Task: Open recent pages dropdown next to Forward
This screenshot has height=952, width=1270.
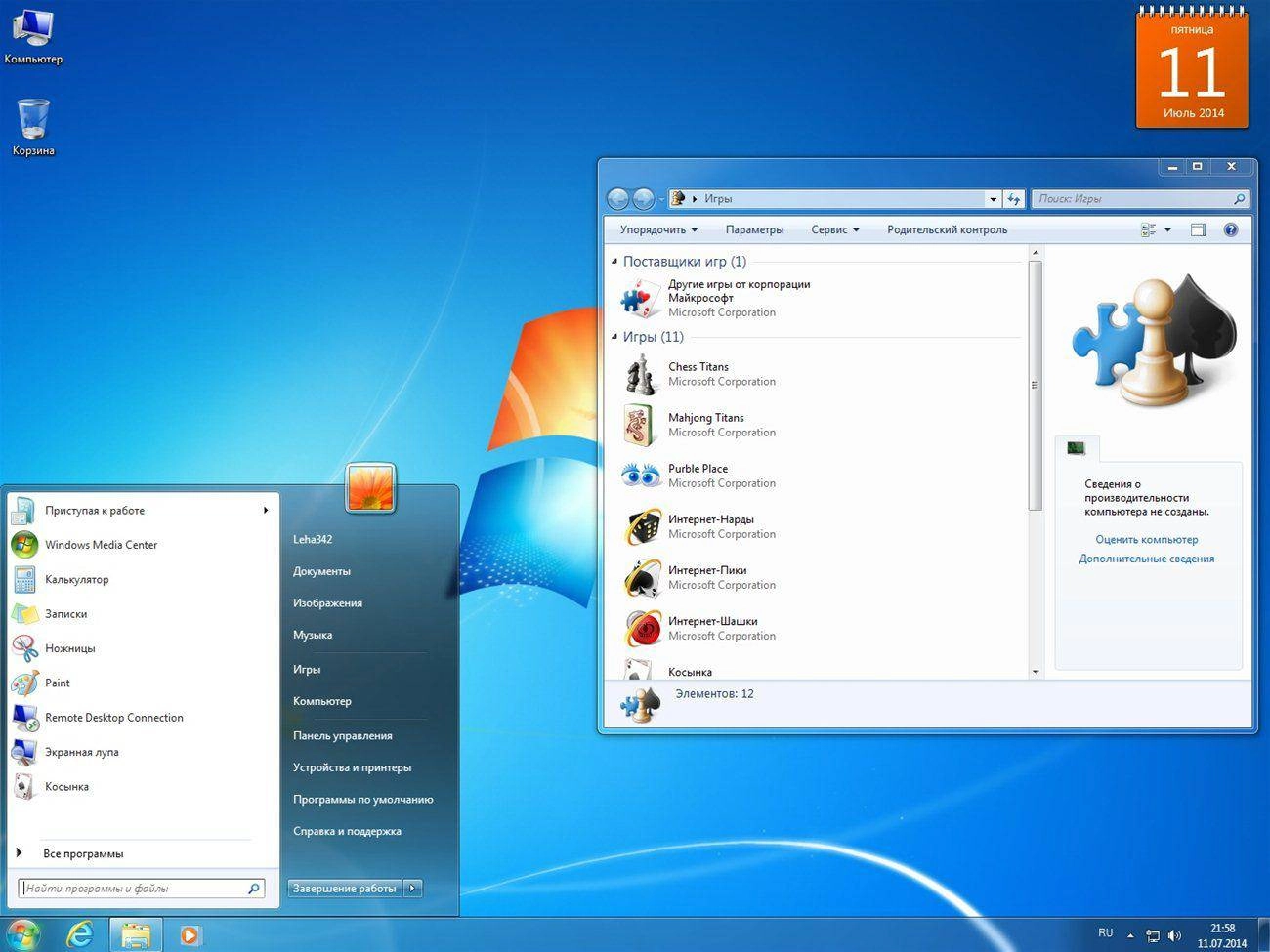Action: 661,199
